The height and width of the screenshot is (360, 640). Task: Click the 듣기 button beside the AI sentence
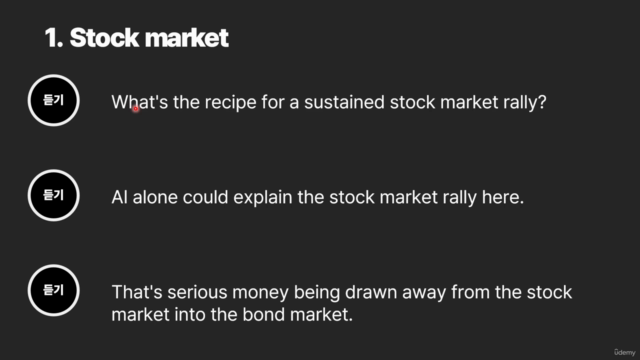[x=53, y=196]
